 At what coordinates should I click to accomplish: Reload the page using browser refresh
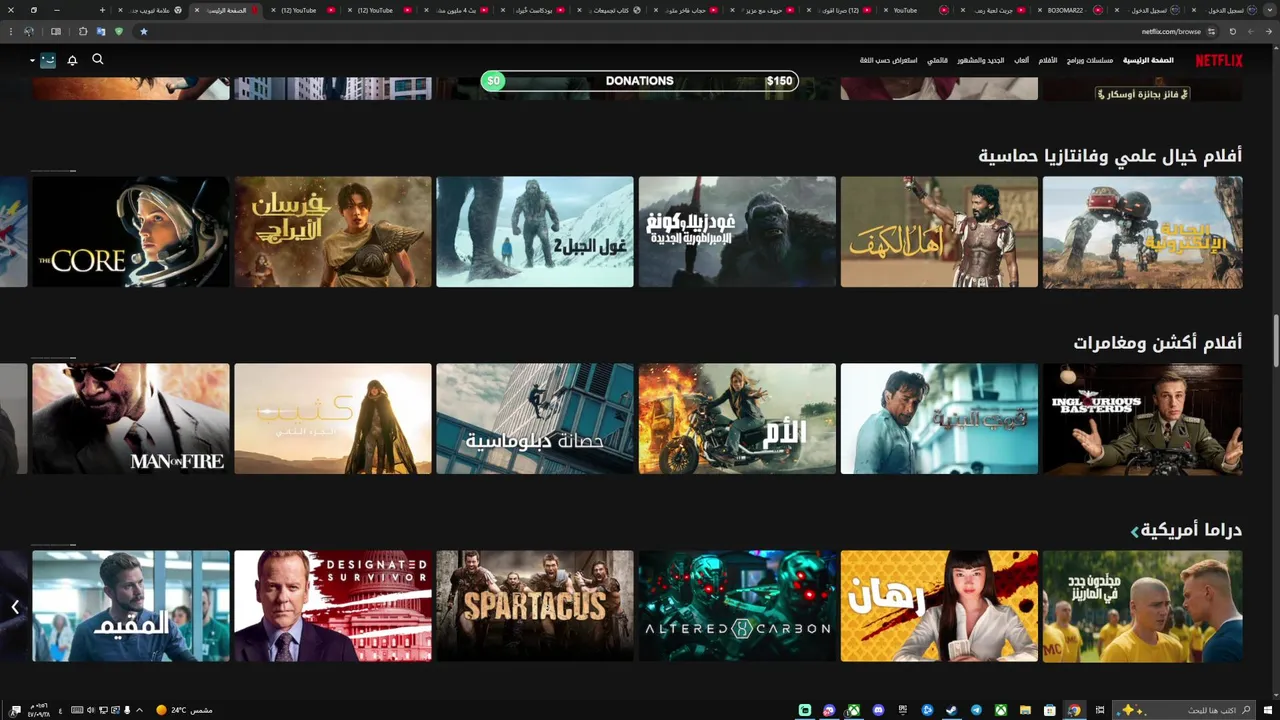tap(1233, 31)
